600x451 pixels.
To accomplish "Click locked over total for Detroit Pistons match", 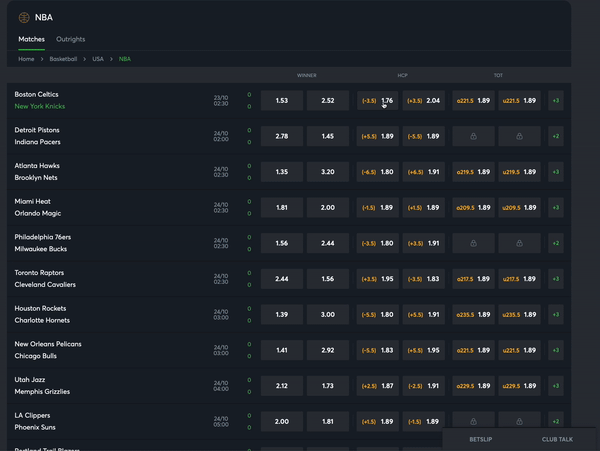I will coord(473,136).
